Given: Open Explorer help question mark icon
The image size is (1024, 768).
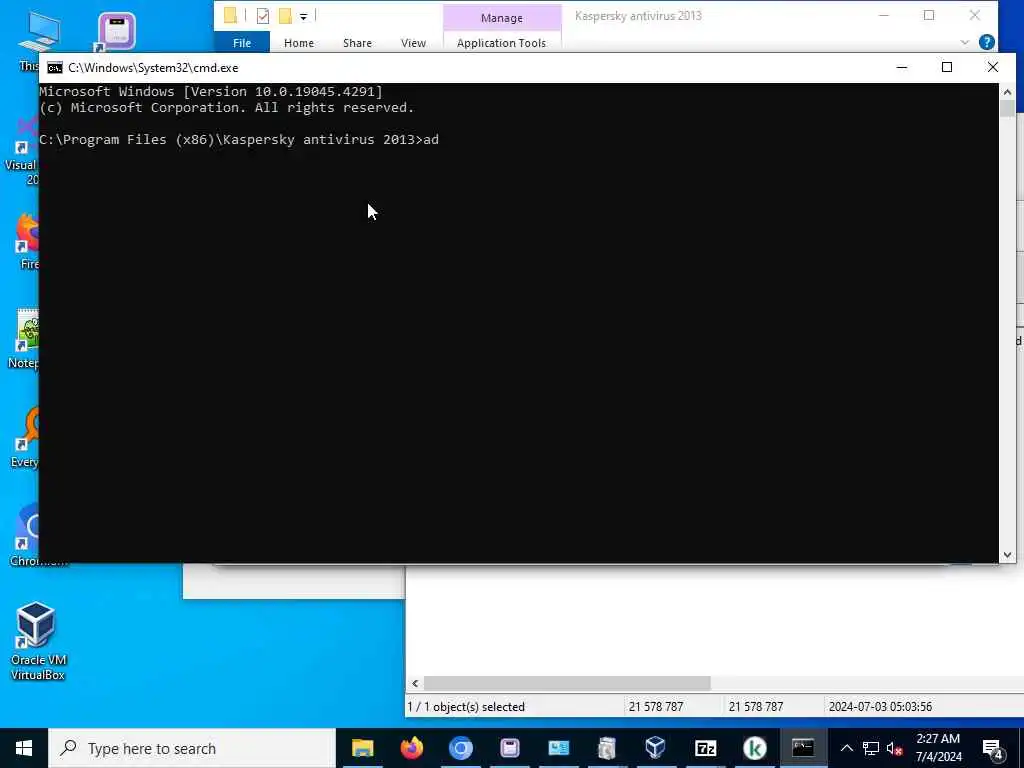Looking at the screenshot, I should pyautogui.click(x=987, y=42).
